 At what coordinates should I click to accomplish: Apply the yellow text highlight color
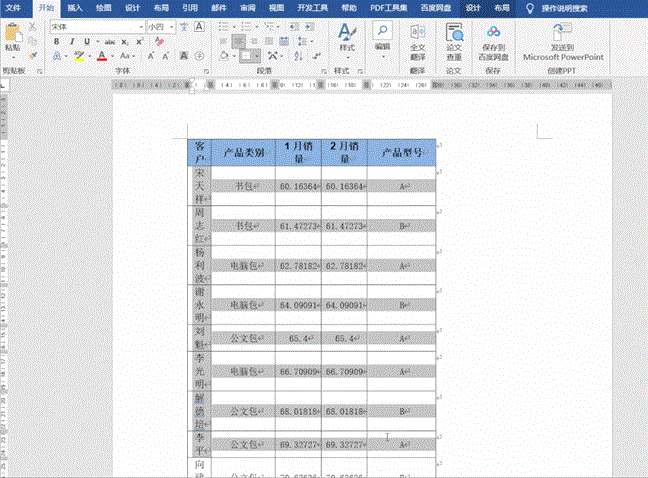tap(78, 57)
